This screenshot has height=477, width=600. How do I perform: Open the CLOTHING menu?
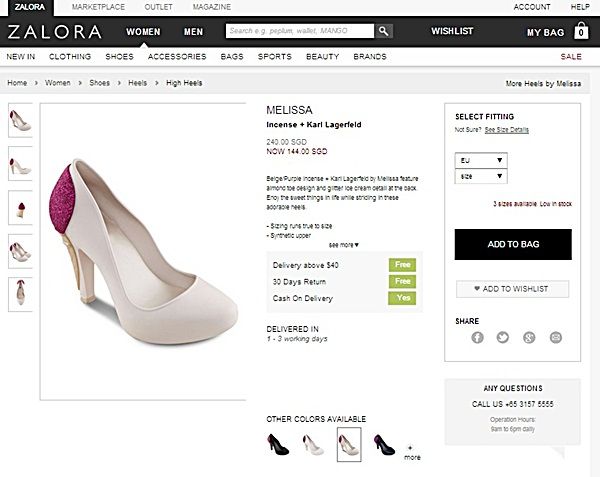coord(70,57)
